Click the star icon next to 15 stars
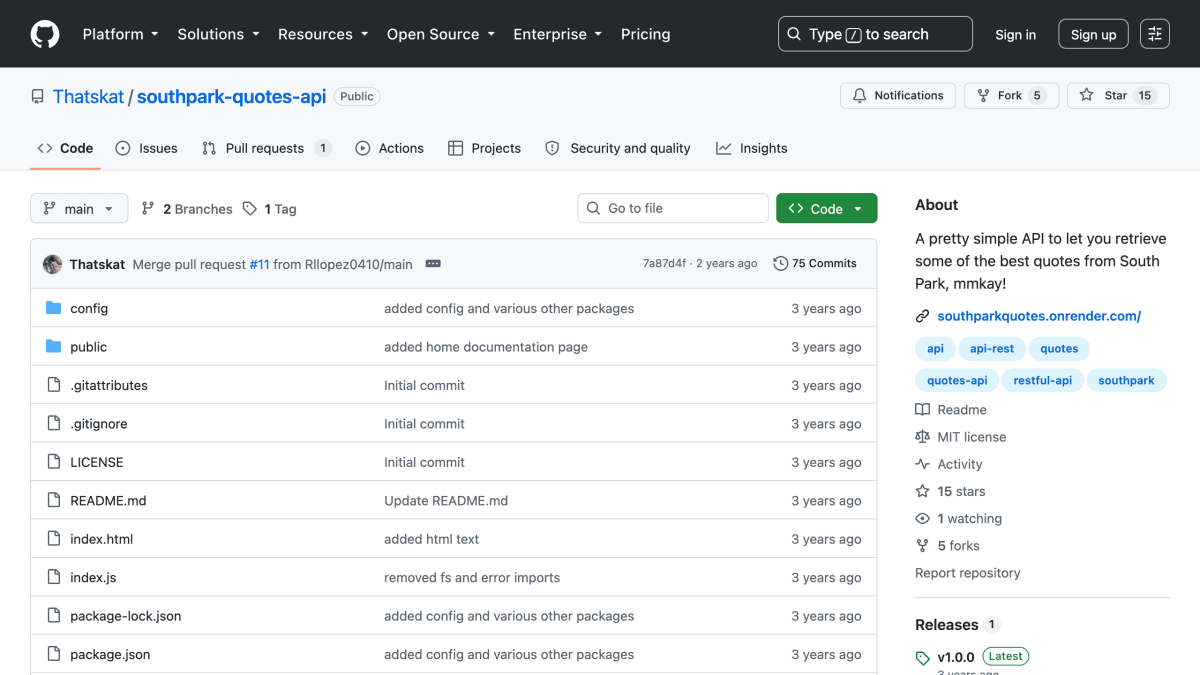Image resolution: width=1200 pixels, height=675 pixels. [922, 491]
